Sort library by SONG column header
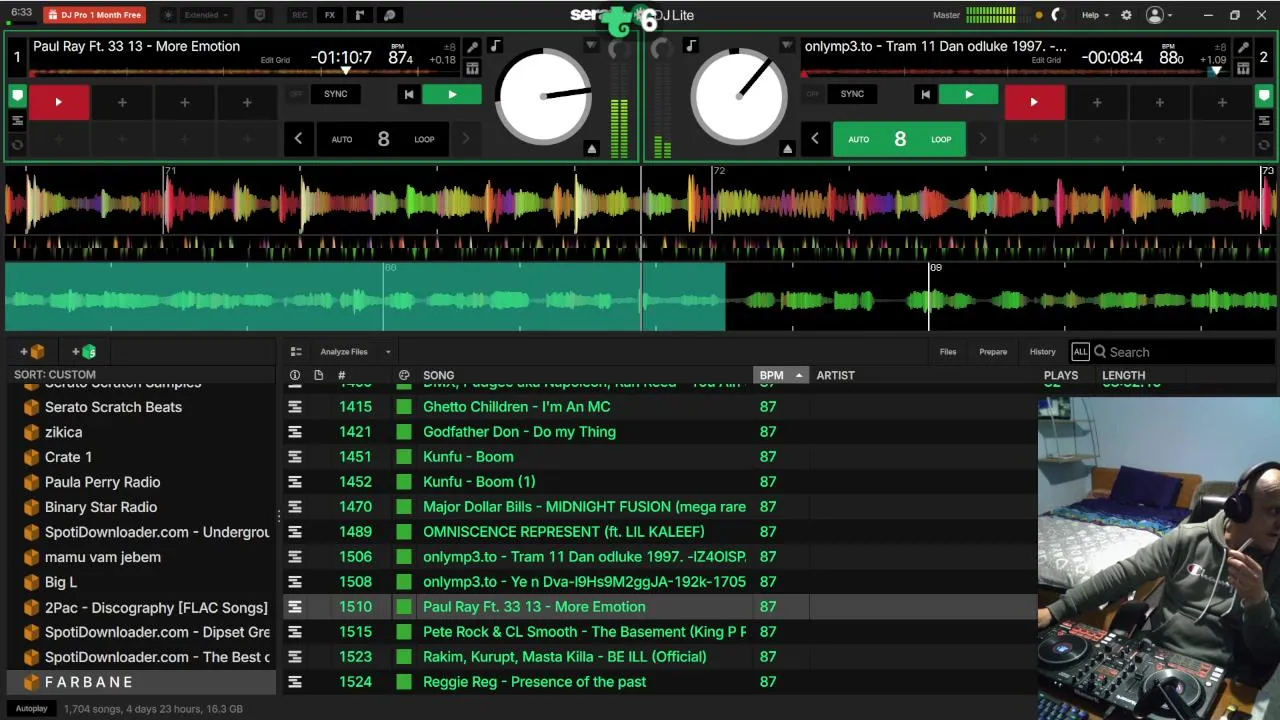Image resolution: width=1280 pixels, height=720 pixels. (x=438, y=375)
